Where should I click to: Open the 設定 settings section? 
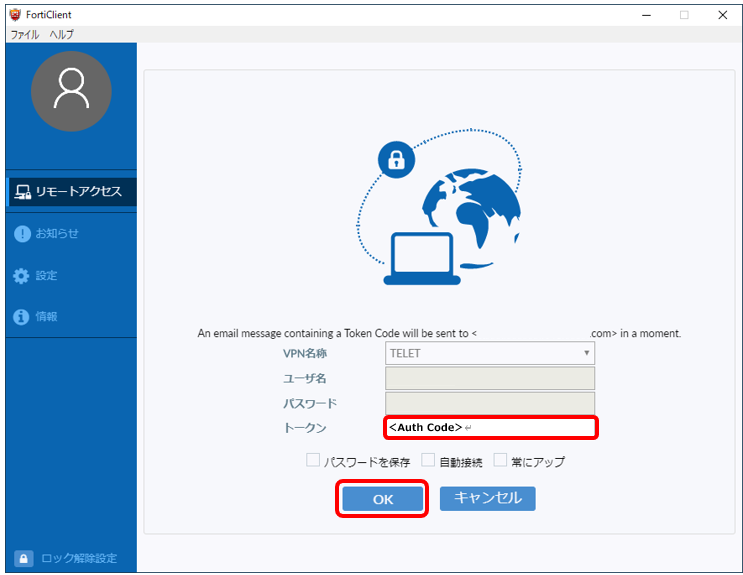[x=36, y=275]
